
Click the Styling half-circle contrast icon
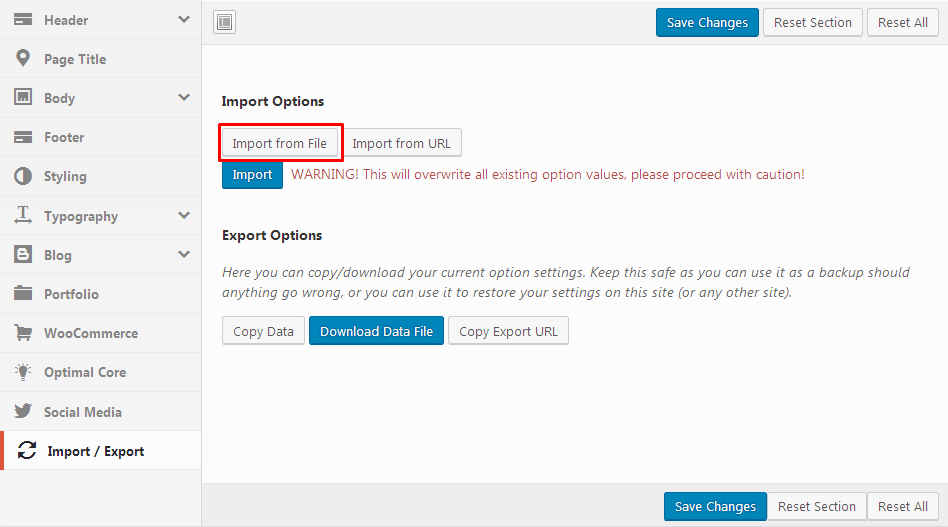[x=23, y=176]
